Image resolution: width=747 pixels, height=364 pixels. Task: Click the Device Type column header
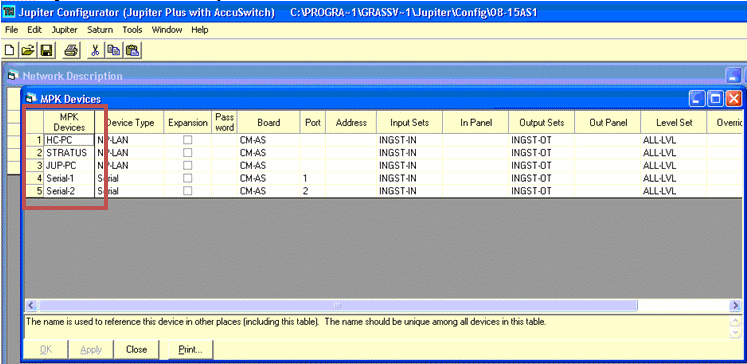130,122
